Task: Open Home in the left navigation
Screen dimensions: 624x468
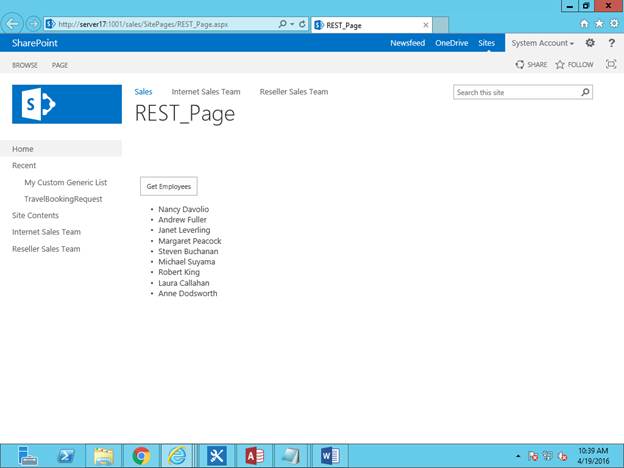Action: [23, 149]
